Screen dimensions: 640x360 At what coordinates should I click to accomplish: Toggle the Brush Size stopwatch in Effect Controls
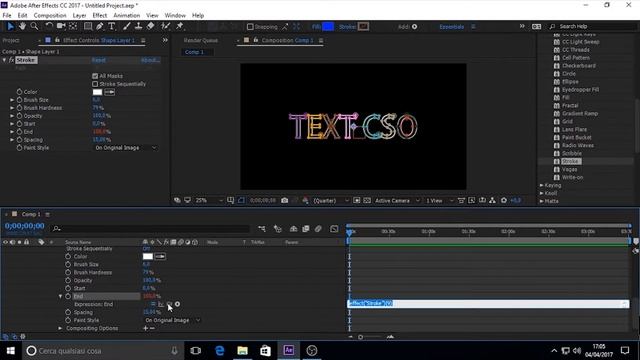19,100
